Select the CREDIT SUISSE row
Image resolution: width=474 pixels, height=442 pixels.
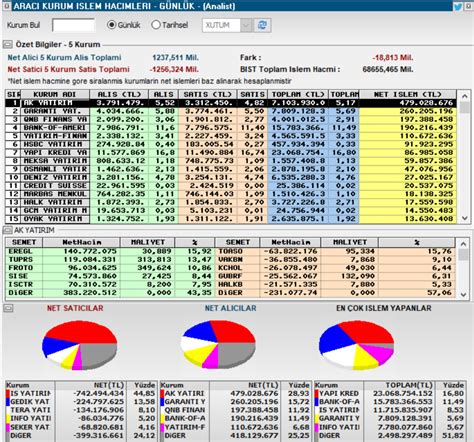231,186
